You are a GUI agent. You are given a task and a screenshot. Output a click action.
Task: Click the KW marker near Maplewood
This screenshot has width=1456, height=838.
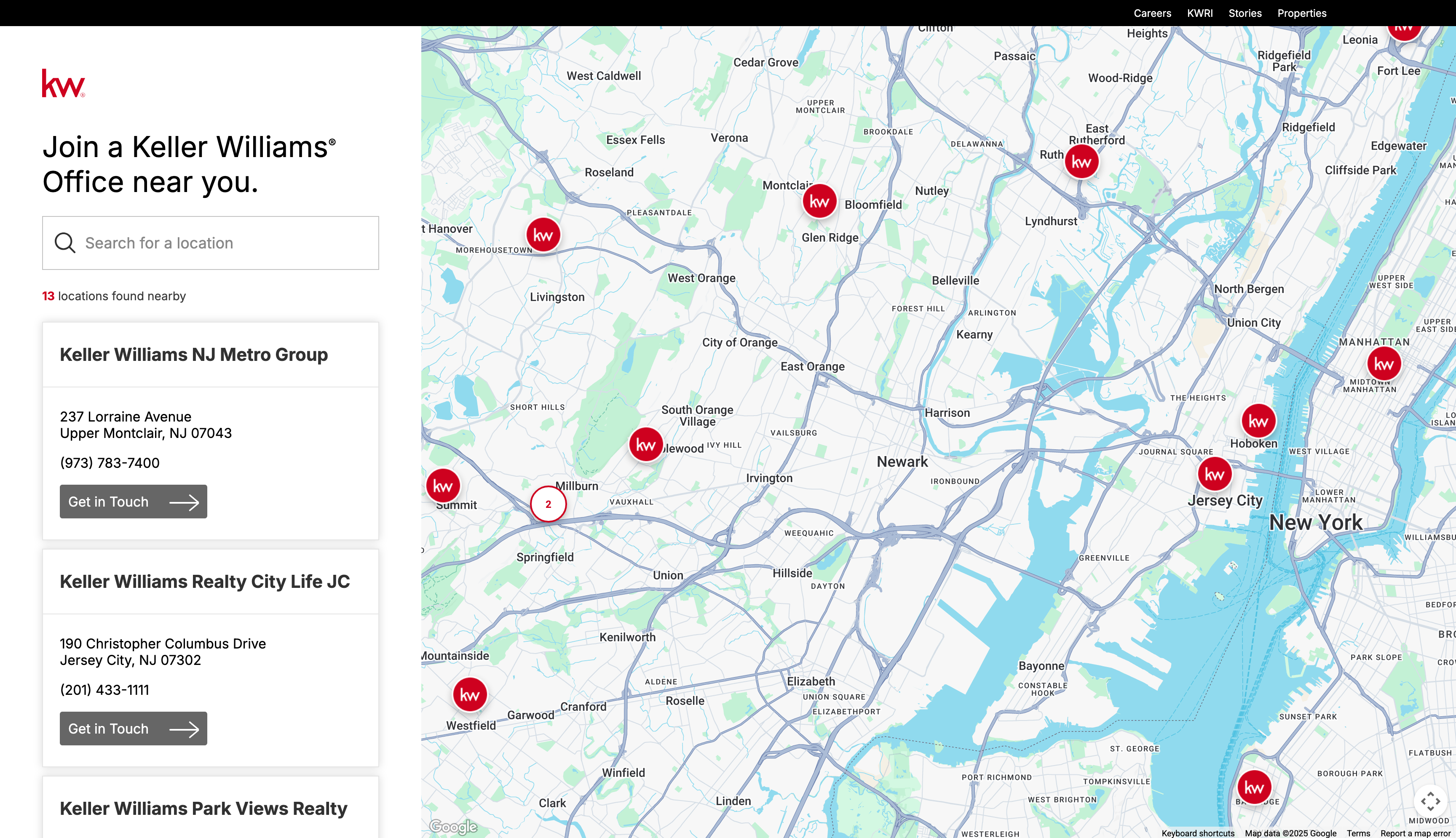pos(646,445)
